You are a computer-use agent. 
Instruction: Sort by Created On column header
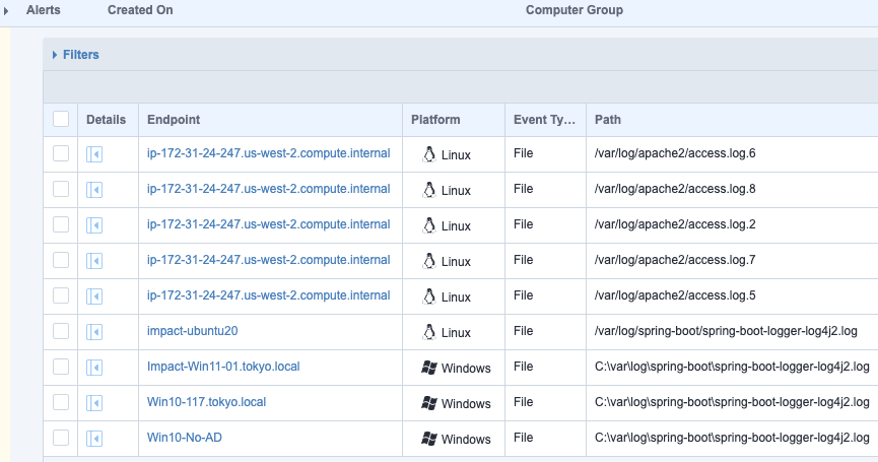[x=140, y=10]
